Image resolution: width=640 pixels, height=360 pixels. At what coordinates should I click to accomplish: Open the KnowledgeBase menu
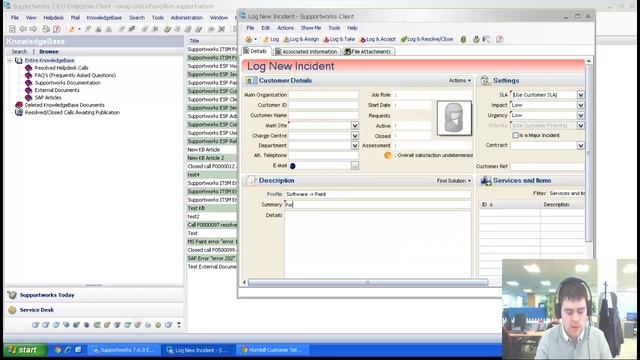click(x=104, y=18)
